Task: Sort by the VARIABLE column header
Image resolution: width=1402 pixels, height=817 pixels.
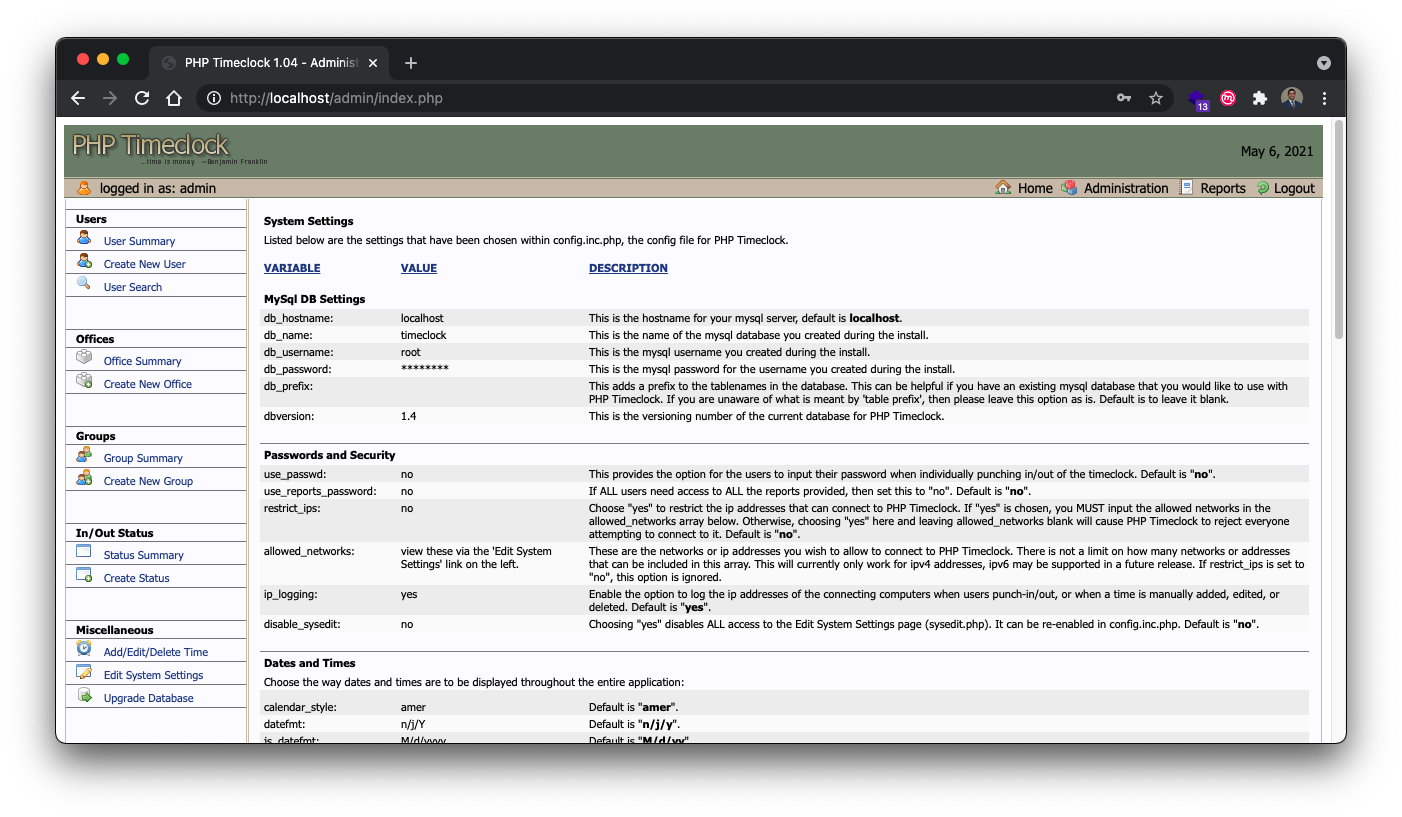Action: pos(292,268)
